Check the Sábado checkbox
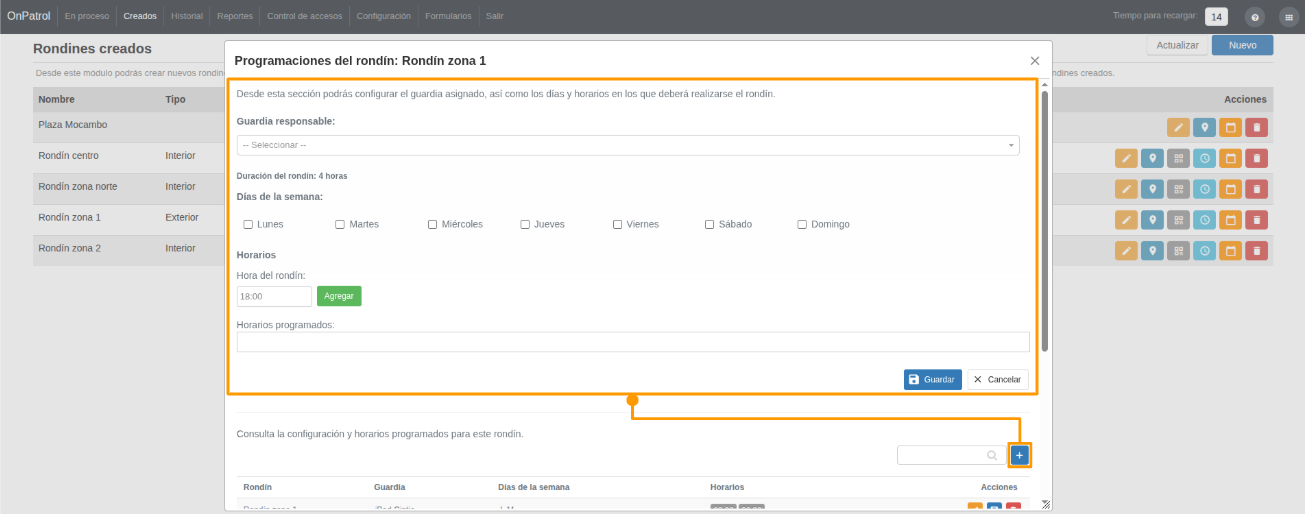Screen dimensions: 1305x514 click(x=710, y=224)
